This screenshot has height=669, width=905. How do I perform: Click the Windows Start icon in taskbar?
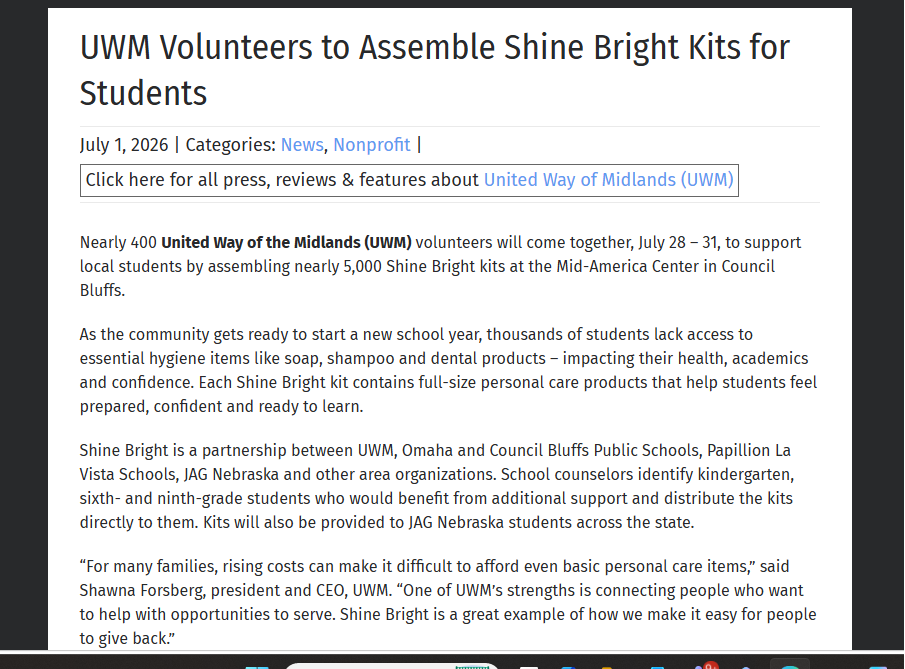pos(257,667)
